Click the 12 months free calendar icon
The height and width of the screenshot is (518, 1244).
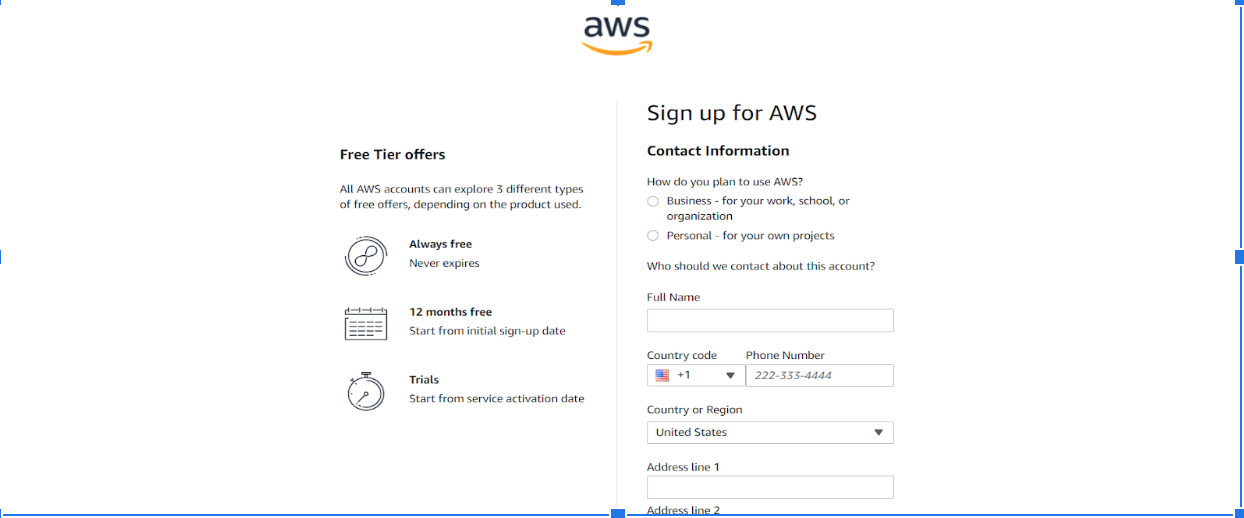(365, 323)
